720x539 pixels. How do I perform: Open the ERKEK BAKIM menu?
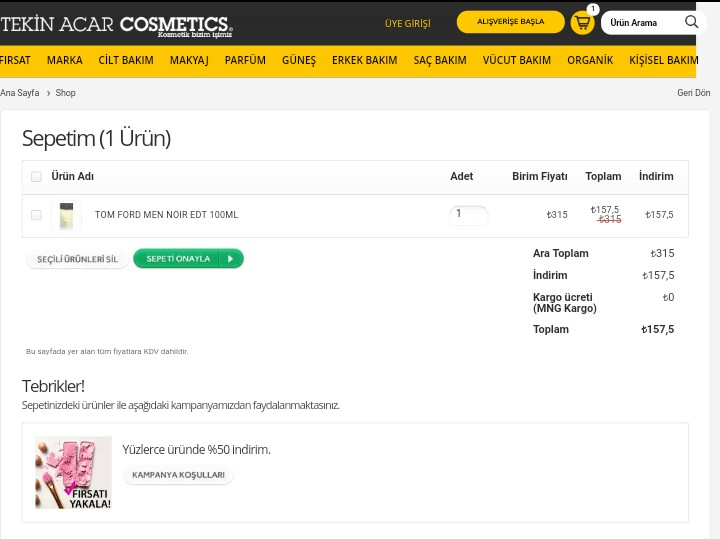[x=365, y=60]
